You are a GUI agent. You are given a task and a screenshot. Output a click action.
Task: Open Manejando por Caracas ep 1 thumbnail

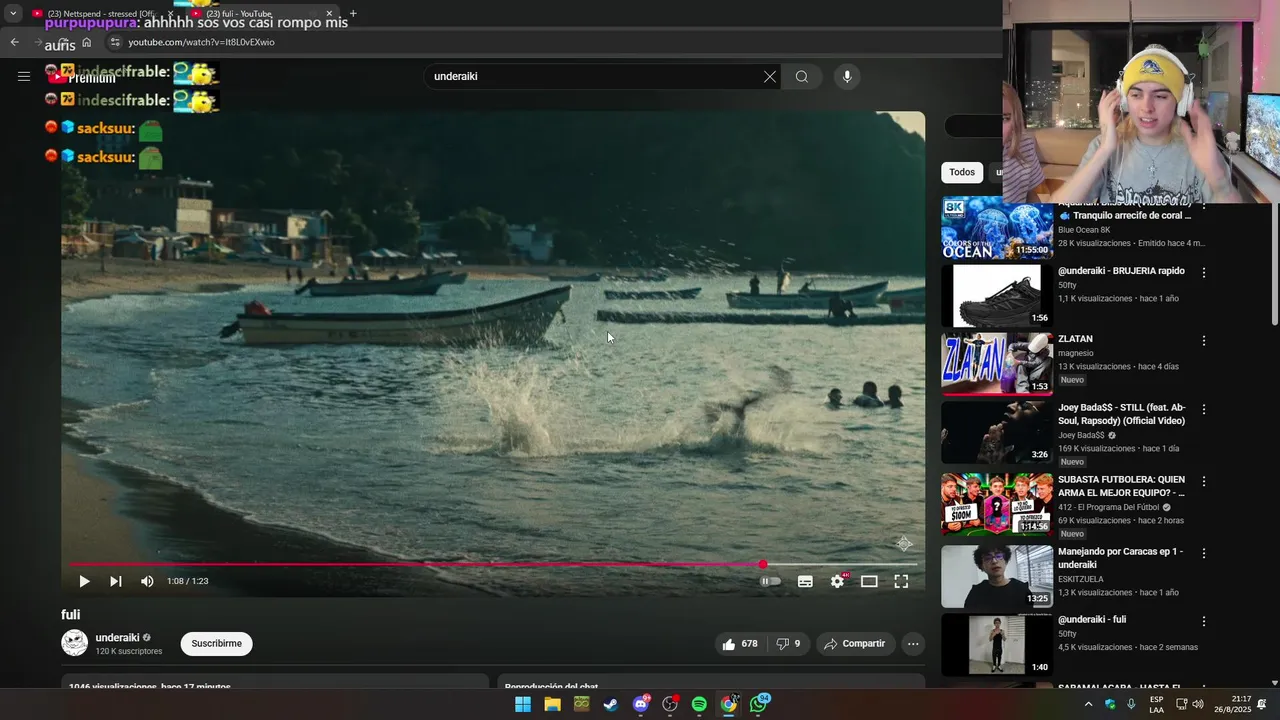[x=997, y=577]
